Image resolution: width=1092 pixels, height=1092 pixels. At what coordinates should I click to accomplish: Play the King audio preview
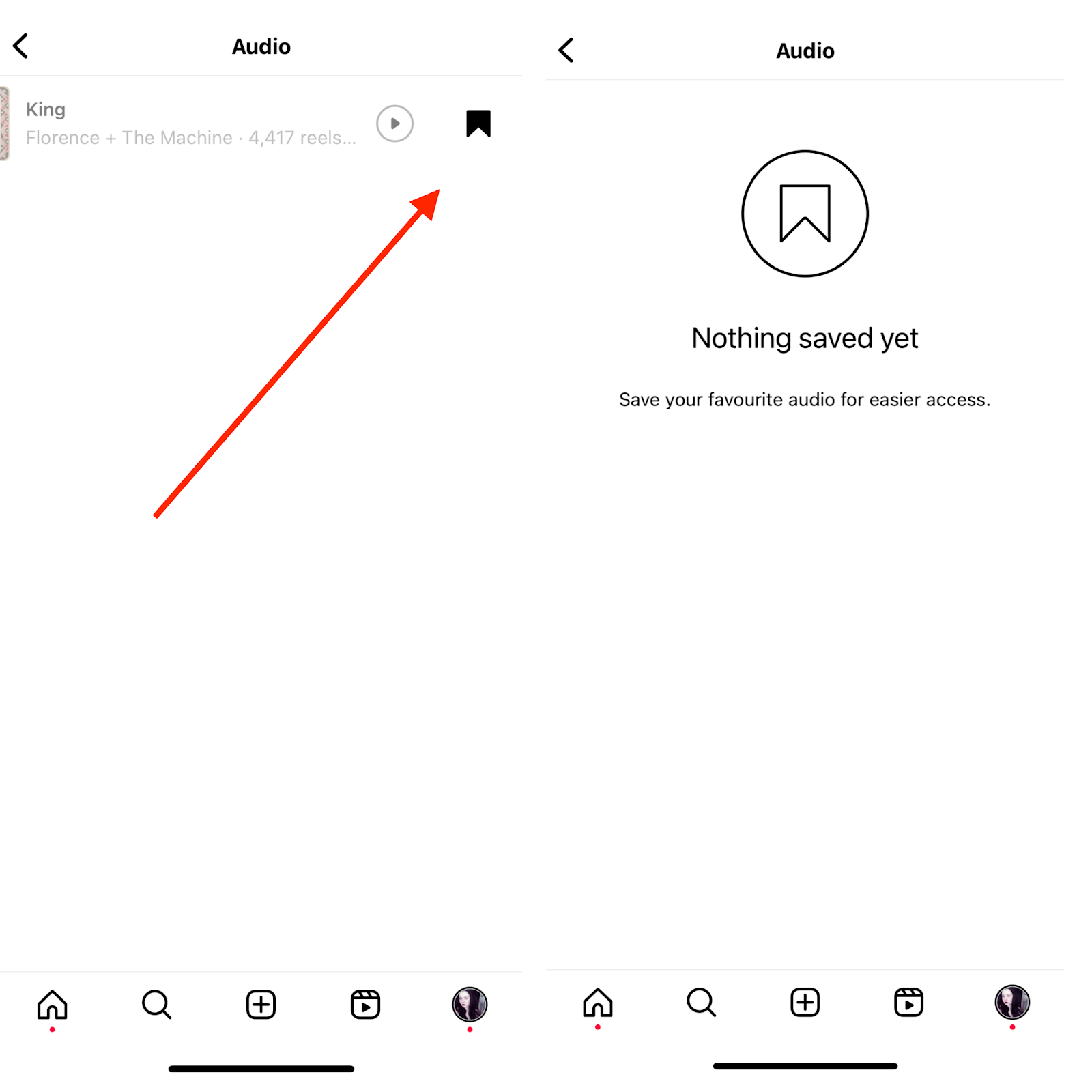tap(394, 124)
